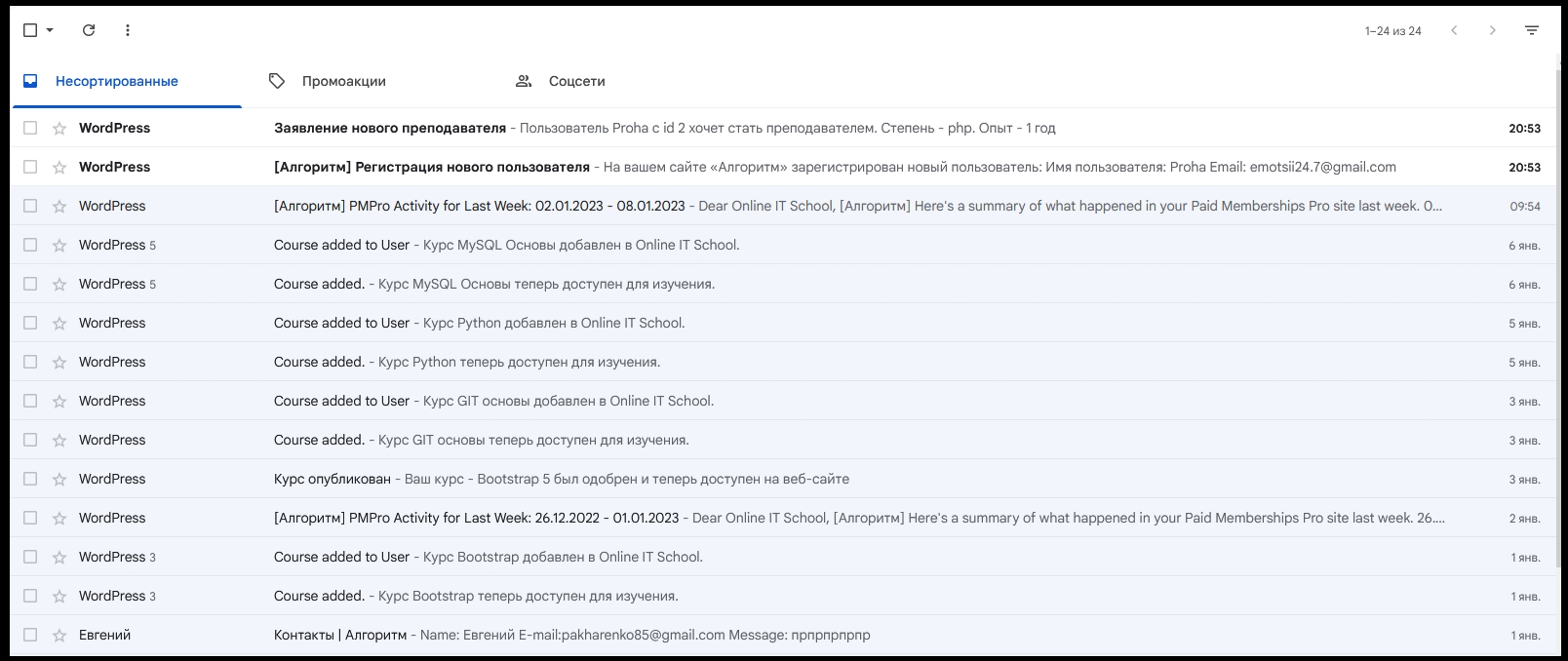Click the 1–24 из 24 page counter
1568x661 pixels.
tap(1392, 31)
